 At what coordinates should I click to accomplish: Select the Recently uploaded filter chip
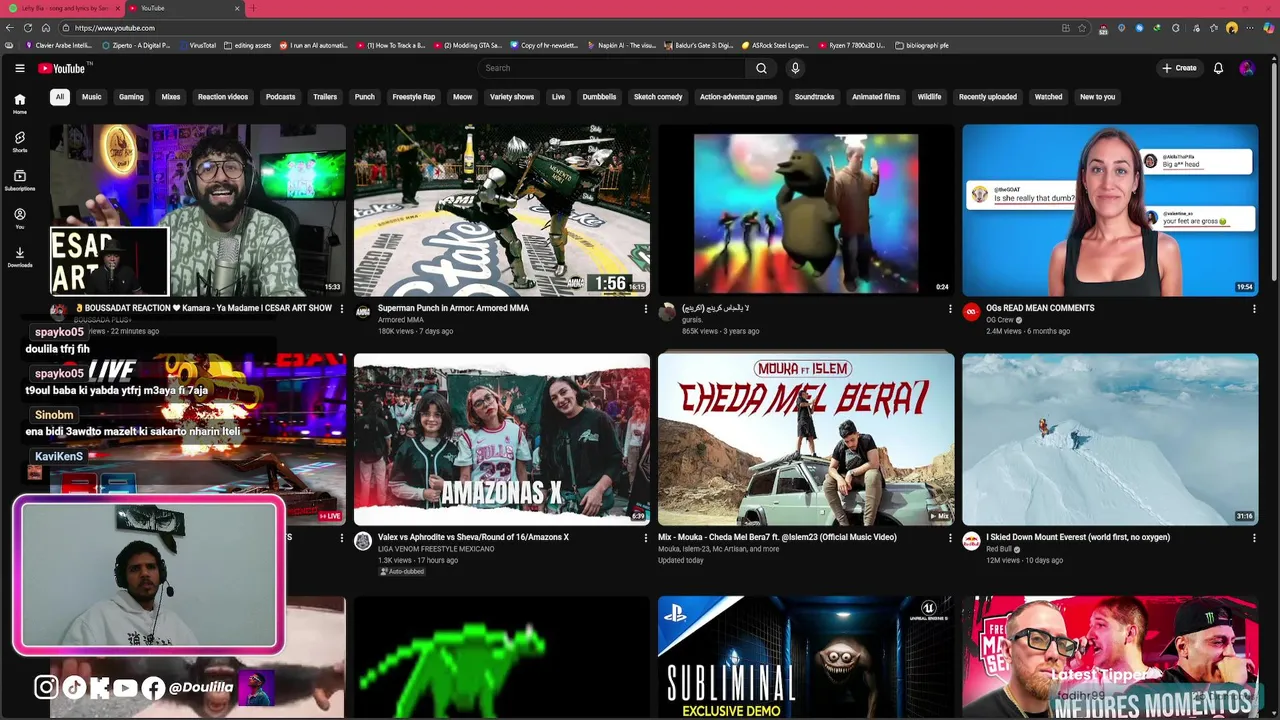[988, 97]
